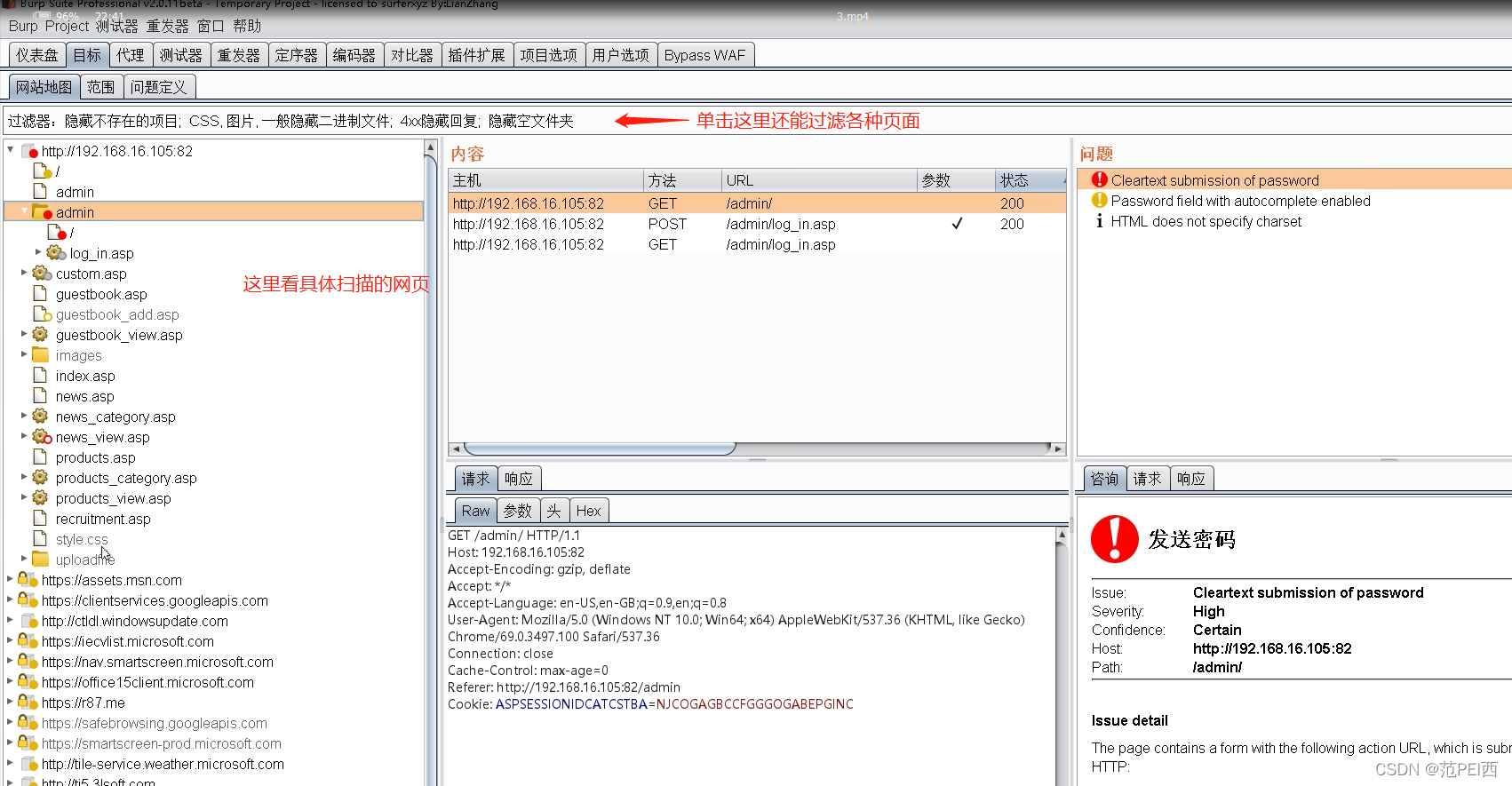Switch to the 范围 (Scope) sub-tab

[x=101, y=87]
